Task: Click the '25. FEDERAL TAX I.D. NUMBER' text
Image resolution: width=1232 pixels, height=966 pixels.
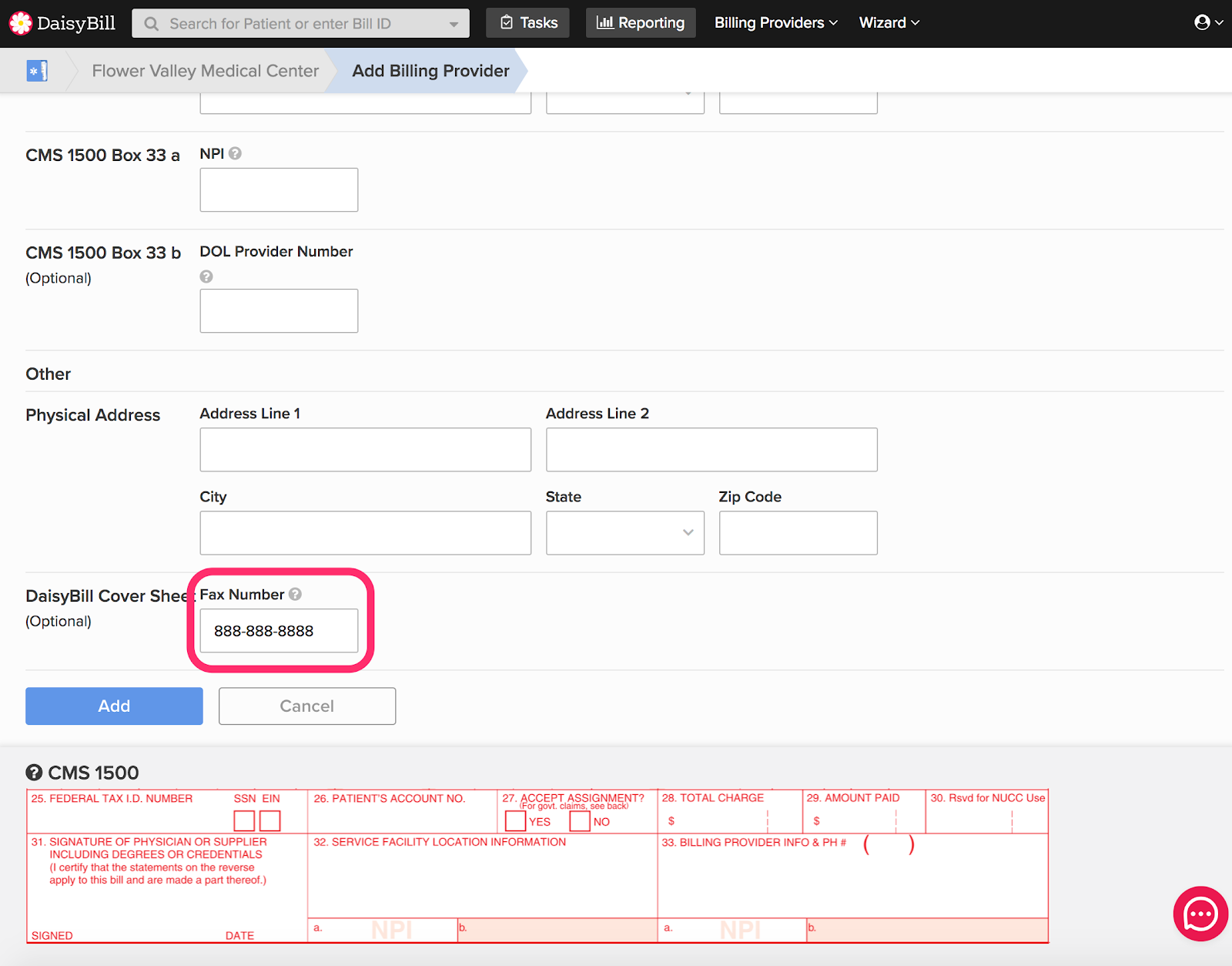Action: point(112,798)
